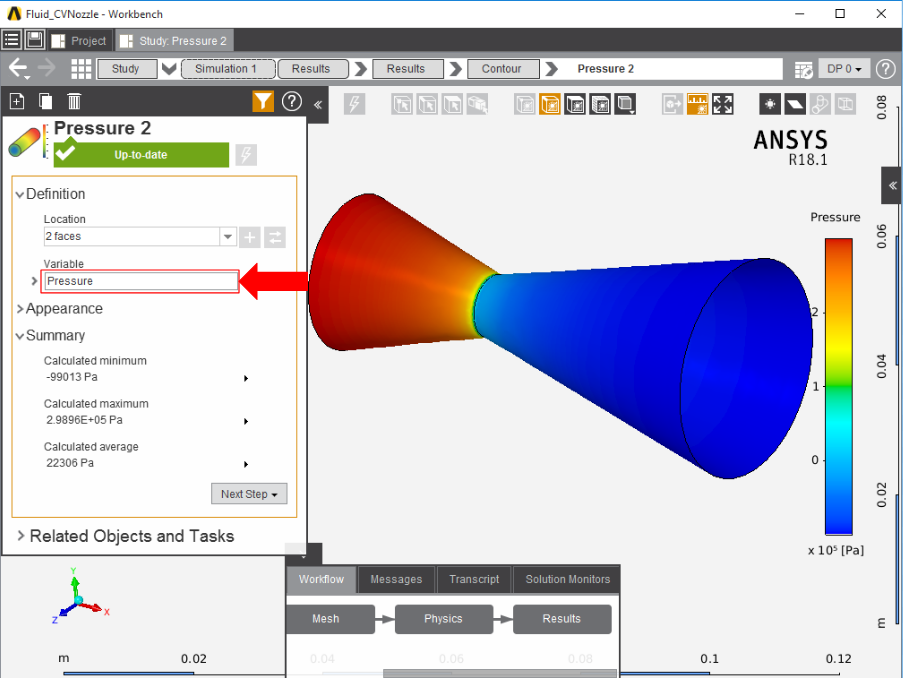Image resolution: width=903 pixels, height=678 pixels.
Task: Add a new object with plus-page icon
Action: click(17, 101)
